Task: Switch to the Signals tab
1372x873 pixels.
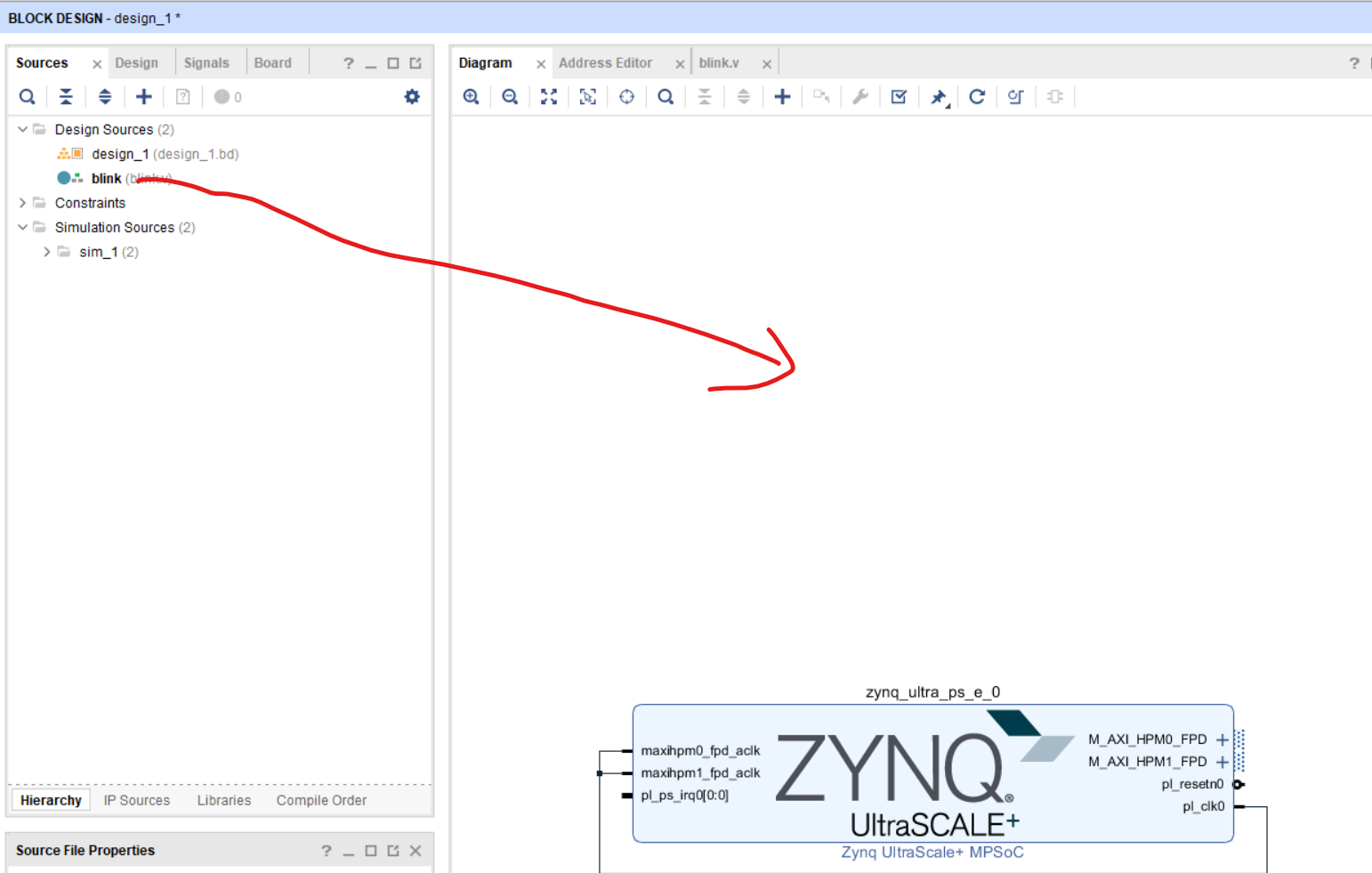Action: click(x=206, y=63)
